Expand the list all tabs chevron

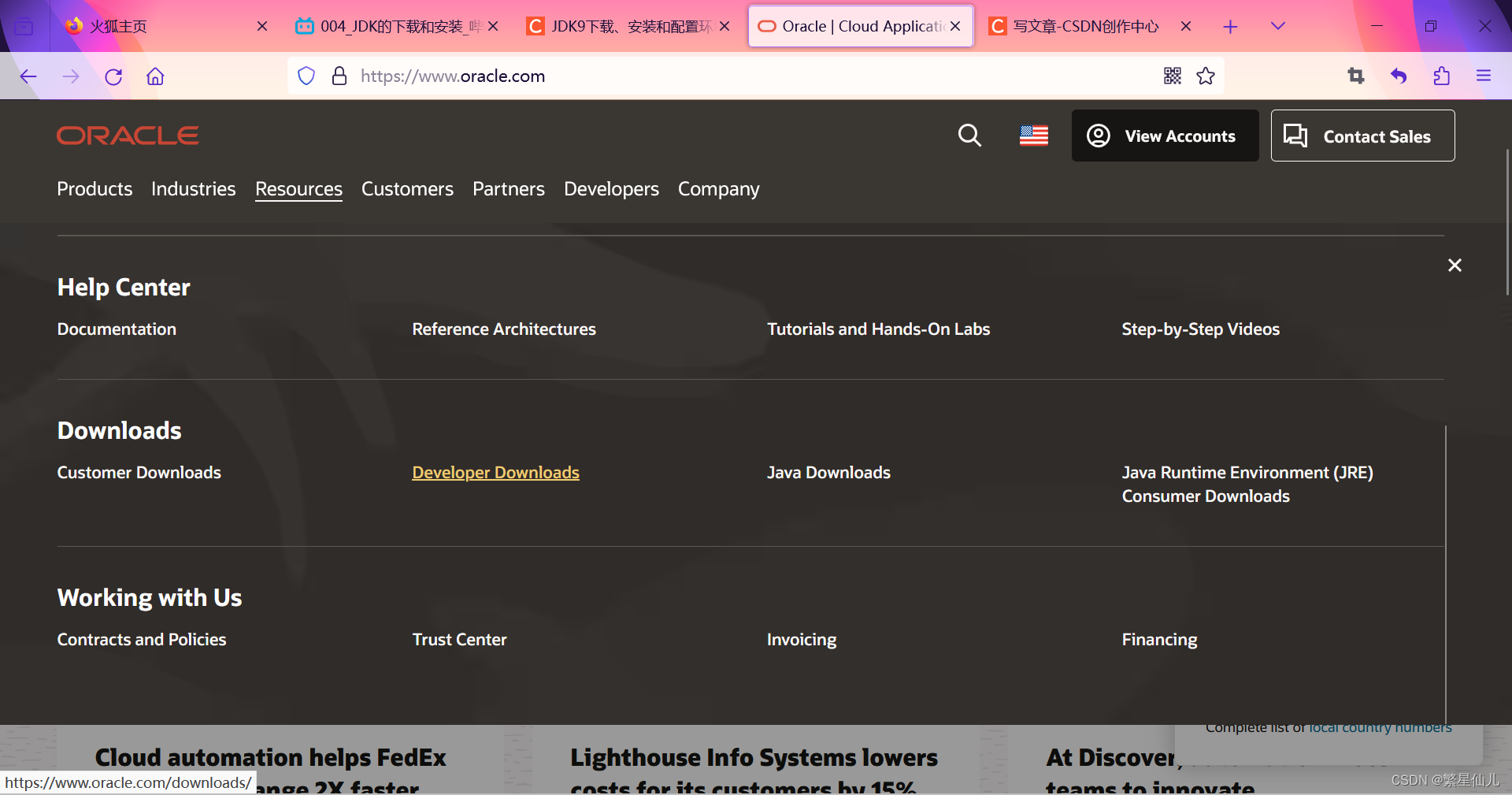[1278, 26]
